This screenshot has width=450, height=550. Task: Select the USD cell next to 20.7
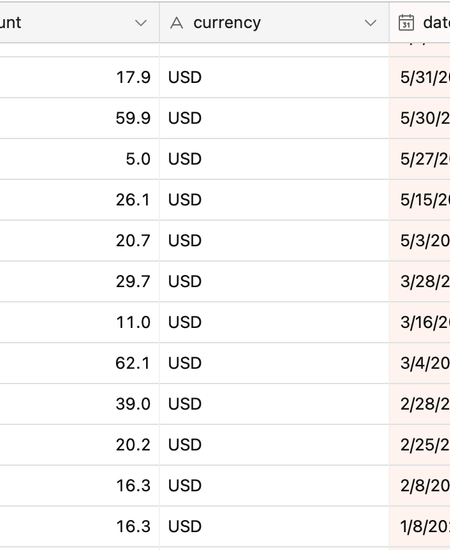[274, 241]
